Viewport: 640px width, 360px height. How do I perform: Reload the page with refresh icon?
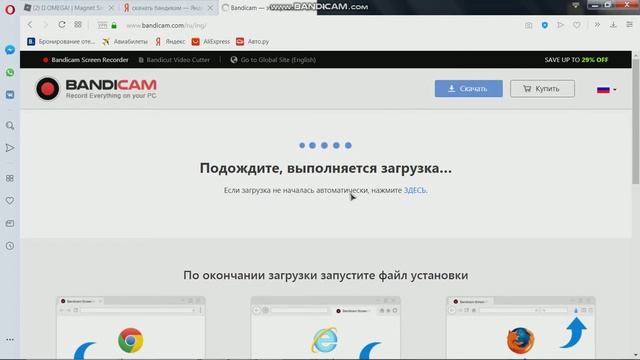tap(62, 25)
